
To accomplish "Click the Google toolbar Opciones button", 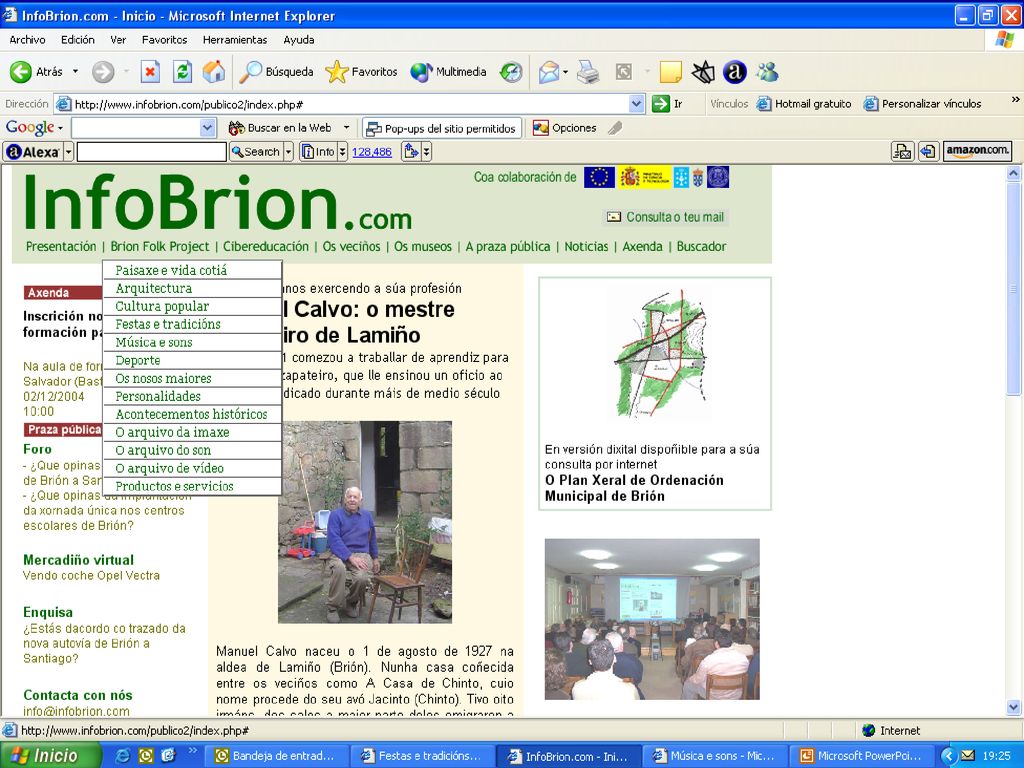I will 564,128.
